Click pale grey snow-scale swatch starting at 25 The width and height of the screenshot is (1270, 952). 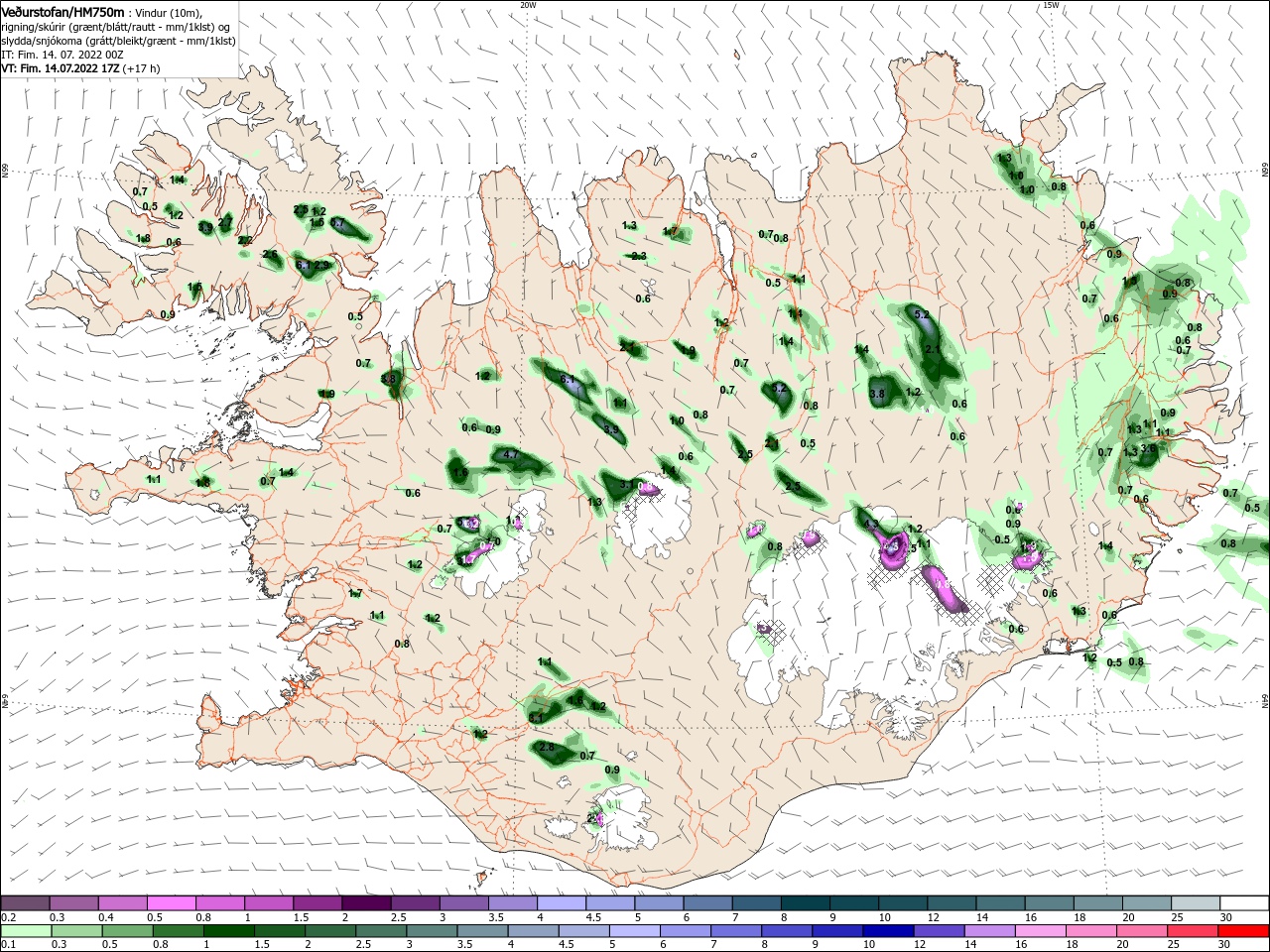click(x=1196, y=903)
